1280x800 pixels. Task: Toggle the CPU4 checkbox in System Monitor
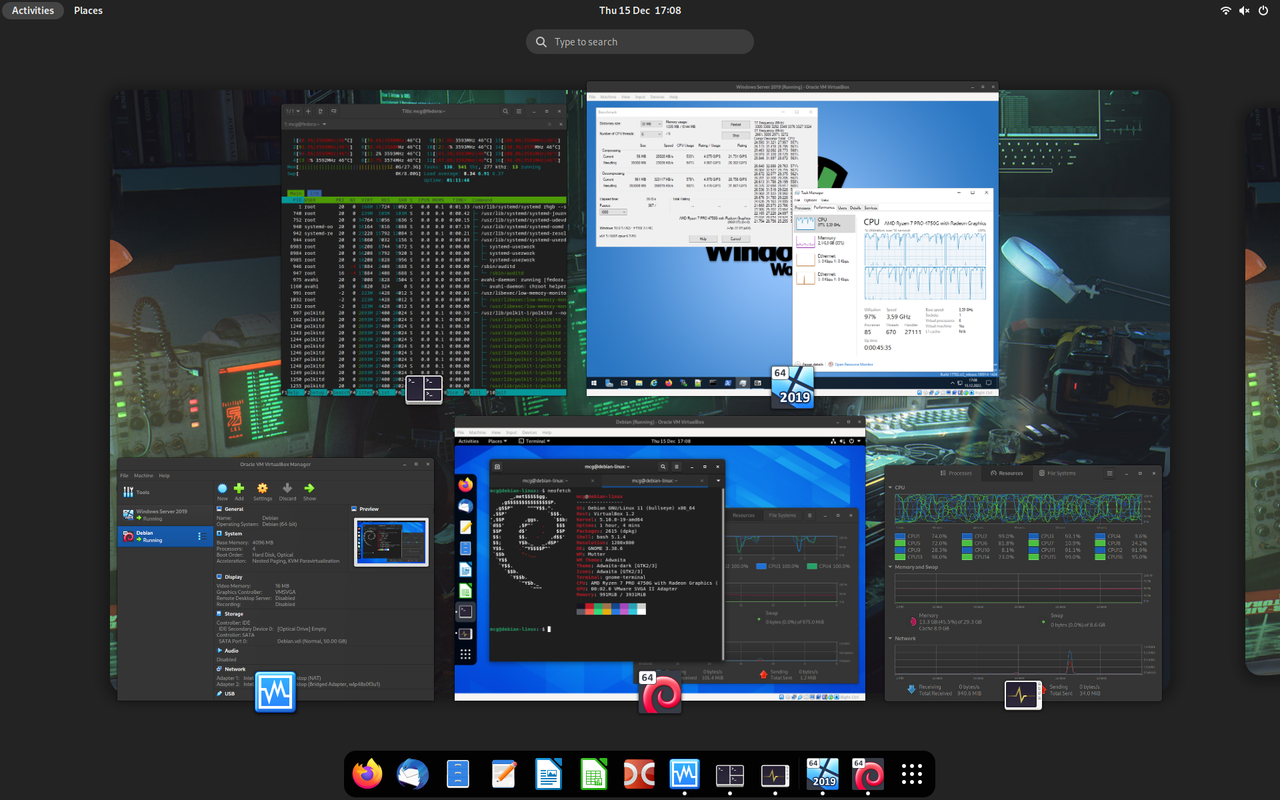tap(1100, 536)
